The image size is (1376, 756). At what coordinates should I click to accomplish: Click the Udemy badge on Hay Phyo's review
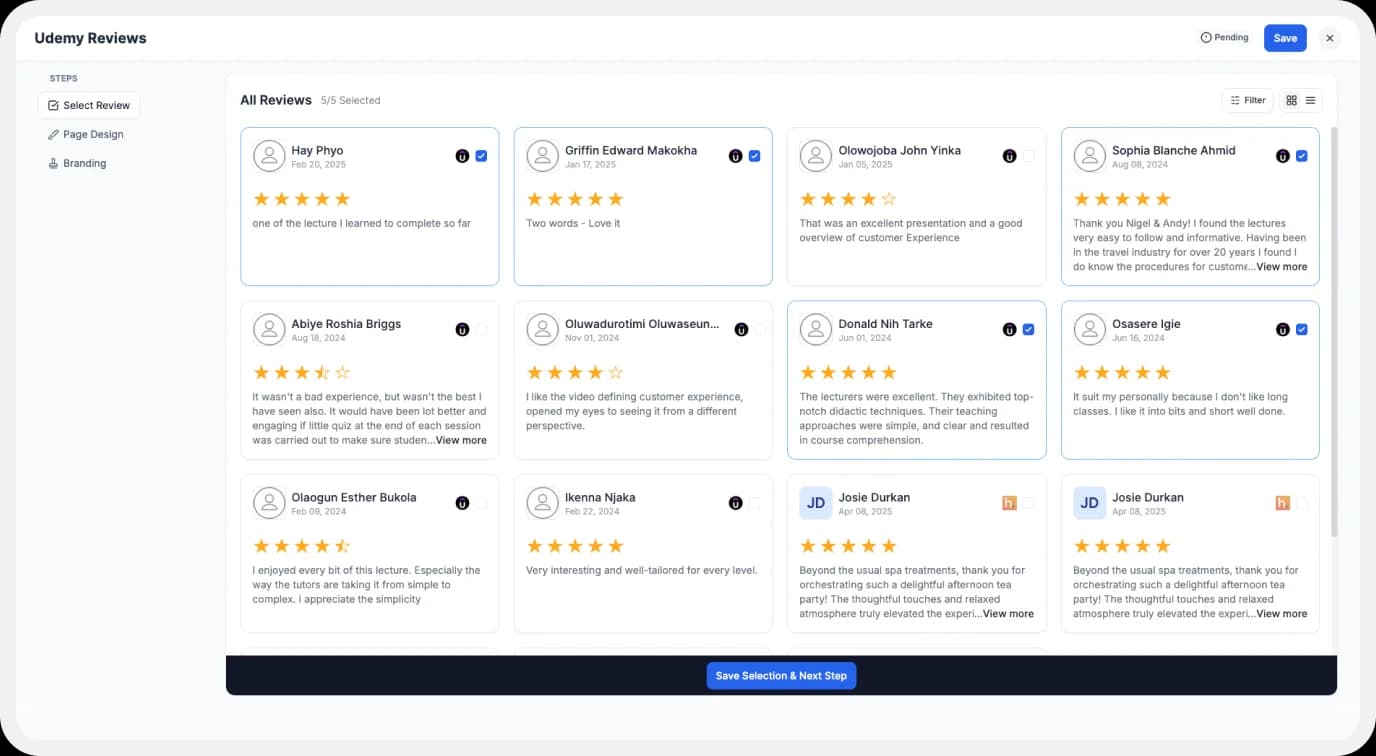[x=462, y=156]
